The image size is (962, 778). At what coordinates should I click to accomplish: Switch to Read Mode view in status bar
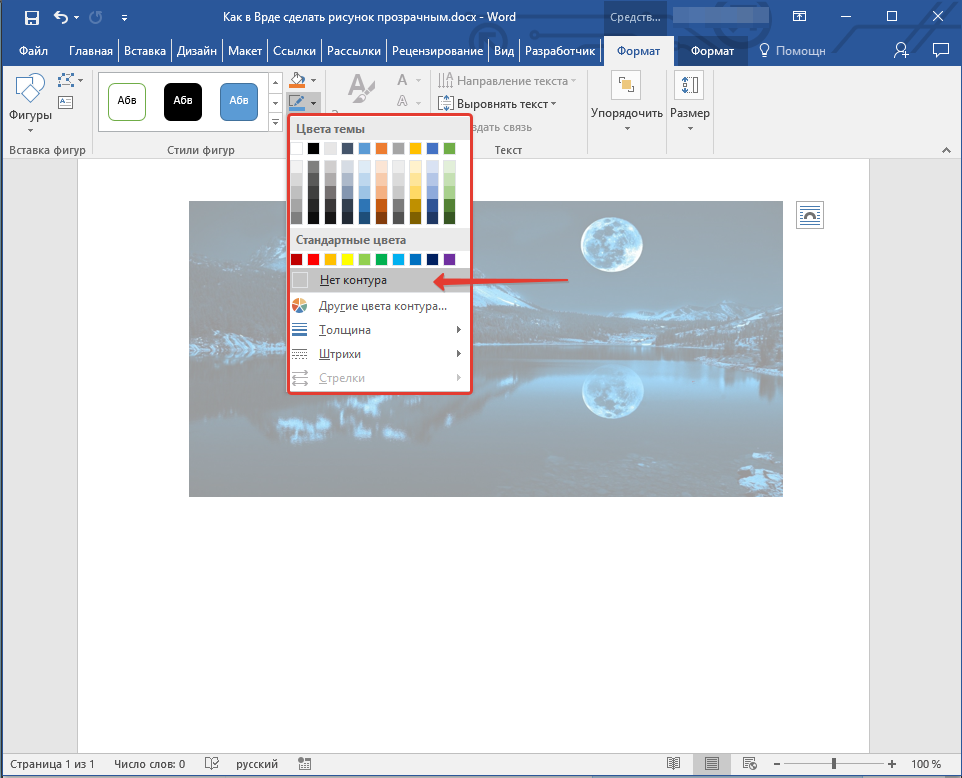[x=674, y=764]
